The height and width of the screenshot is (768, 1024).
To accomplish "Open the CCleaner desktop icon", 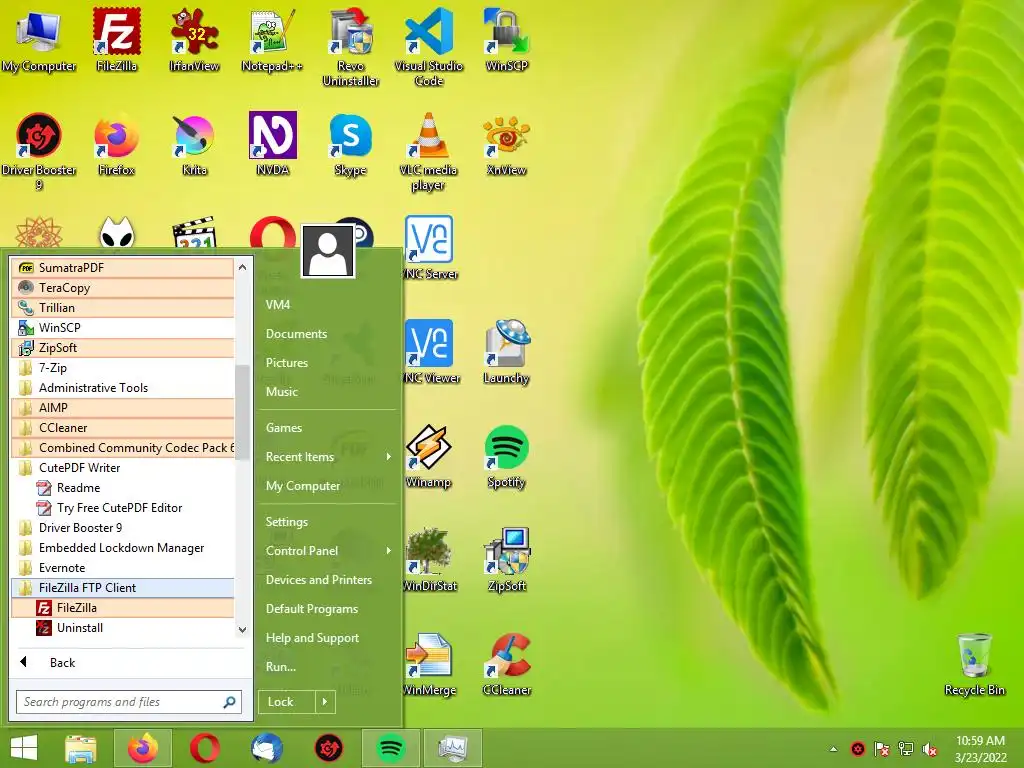I will [x=507, y=664].
